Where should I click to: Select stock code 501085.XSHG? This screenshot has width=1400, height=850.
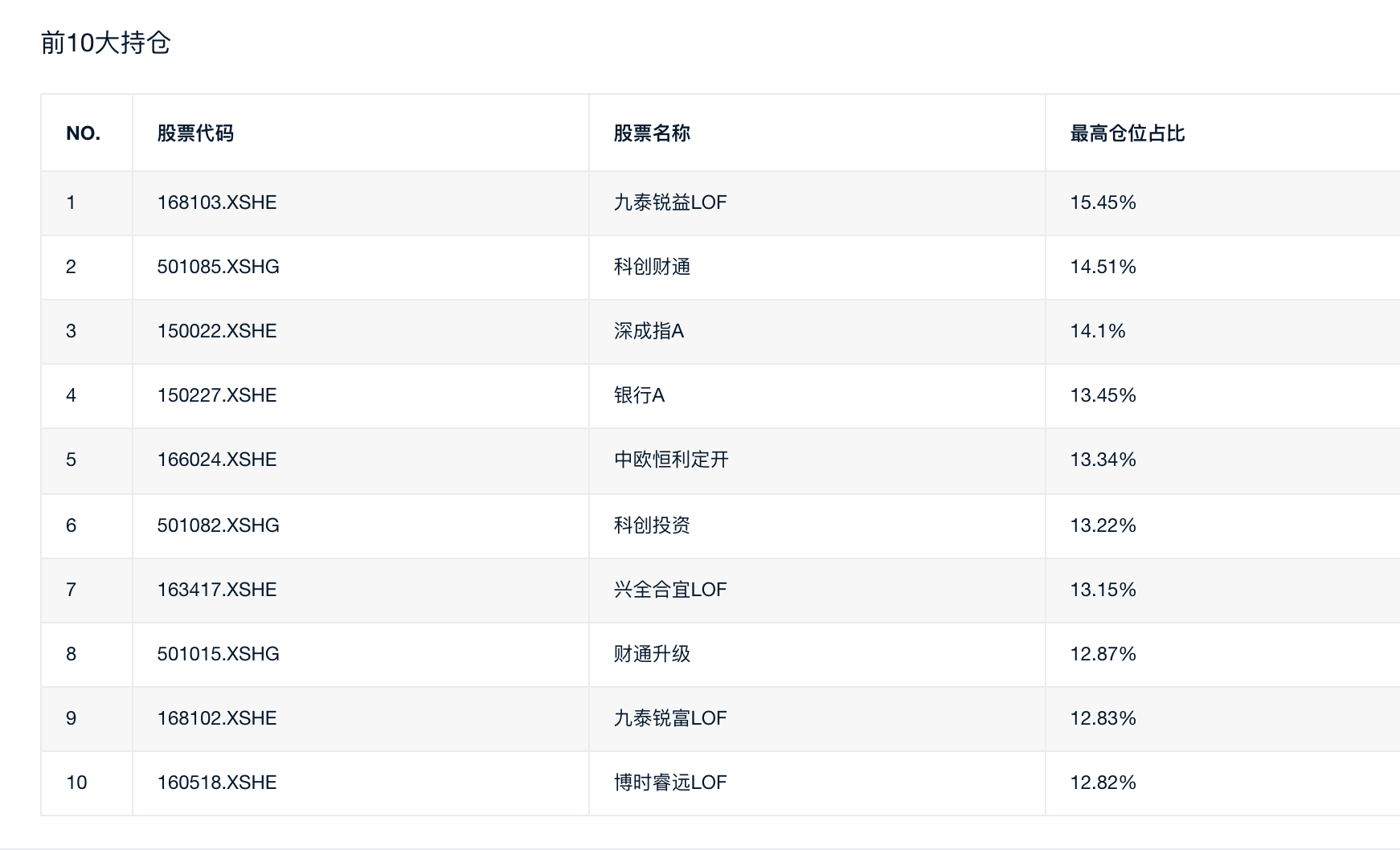coord(219,267)
